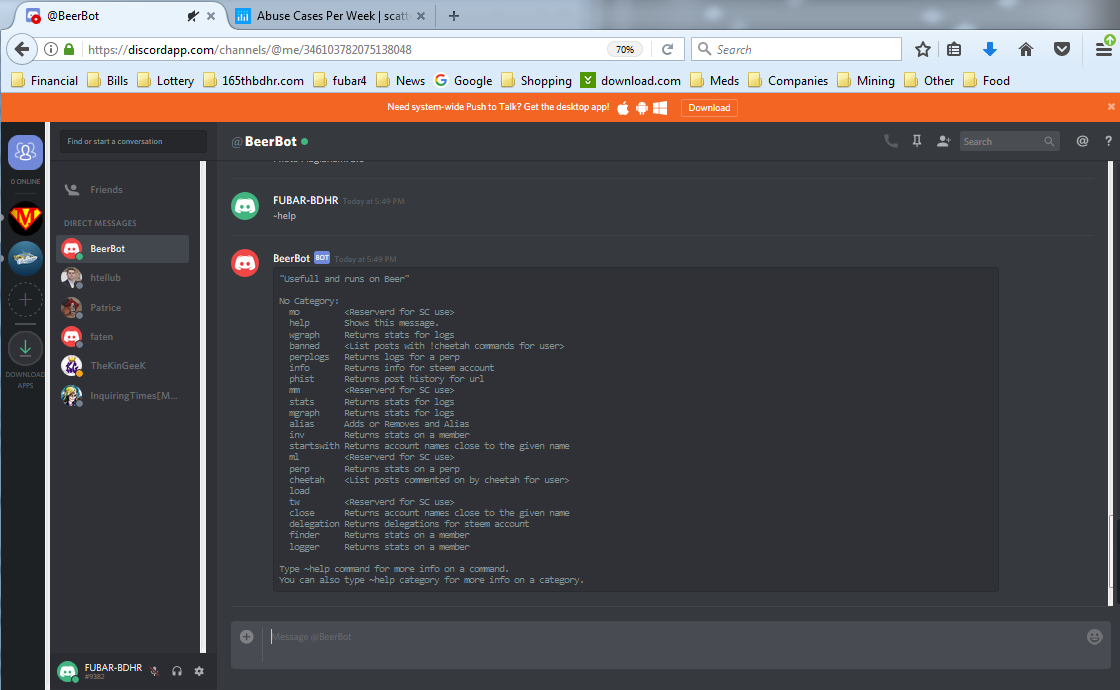1120x690 pixels.
Task: Open InquiringTimes direct message
Action: (x=123, y=395)
